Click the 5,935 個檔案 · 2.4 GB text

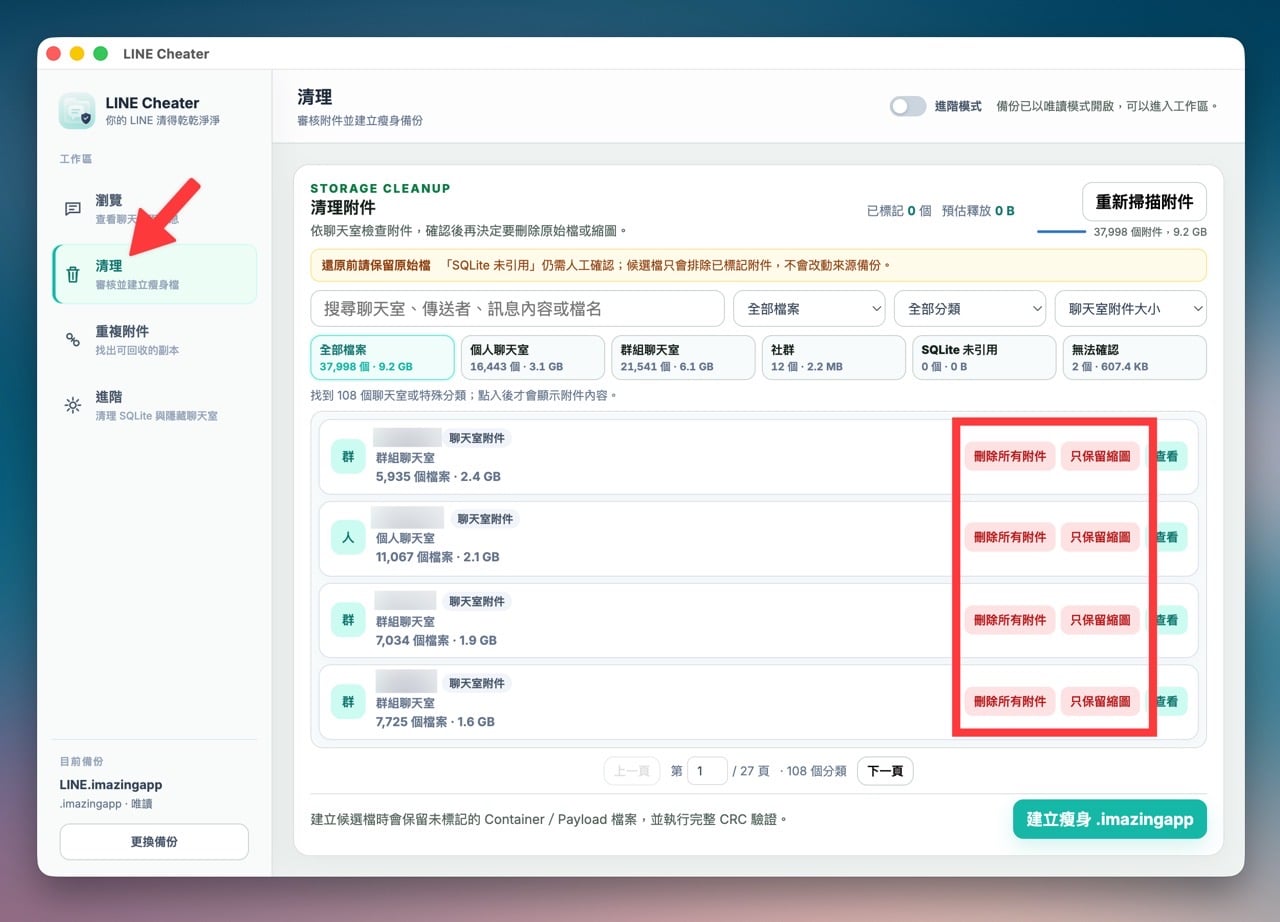click(x=438, y=477)
